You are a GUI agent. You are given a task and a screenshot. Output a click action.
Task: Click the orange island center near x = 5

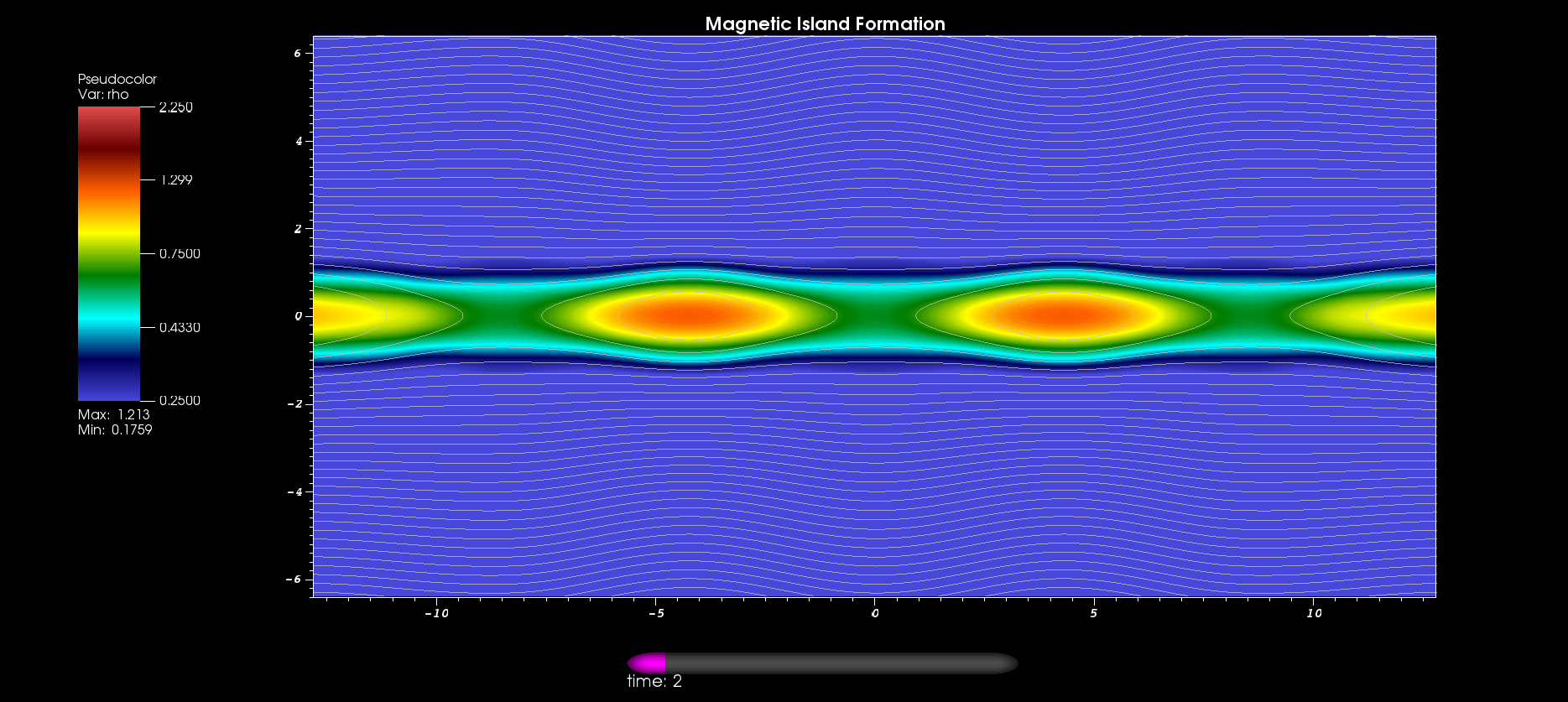1064,315
